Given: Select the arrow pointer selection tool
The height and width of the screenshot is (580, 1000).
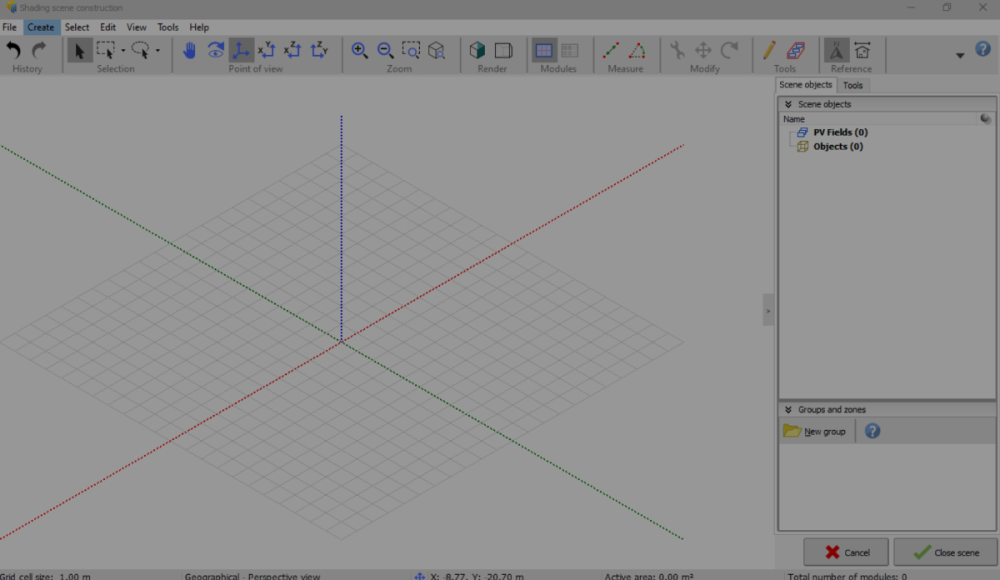Looking at the screenshot, I should (x=80, y=50).
